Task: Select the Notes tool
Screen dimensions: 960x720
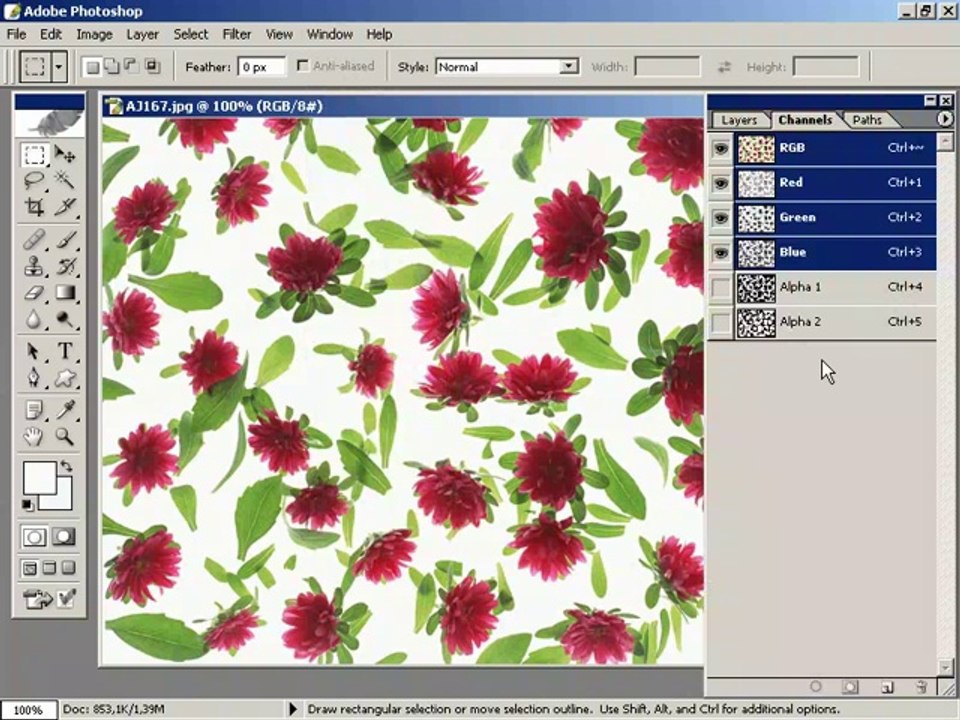Action: 34,410
